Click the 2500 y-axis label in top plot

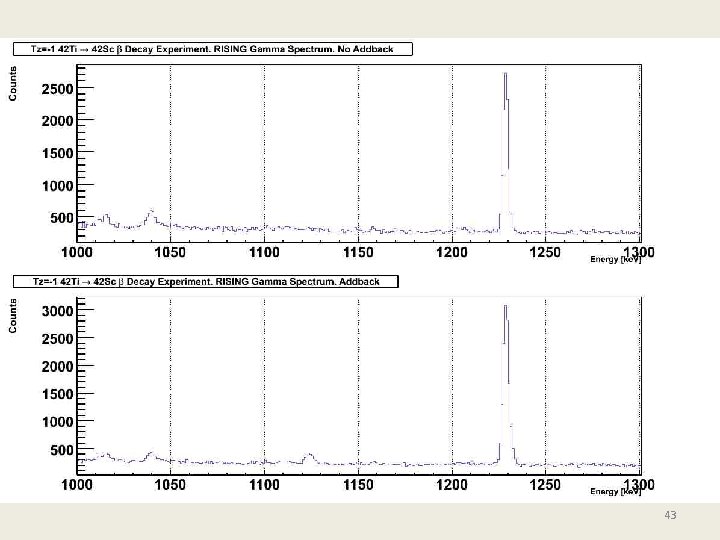[57, 89]
